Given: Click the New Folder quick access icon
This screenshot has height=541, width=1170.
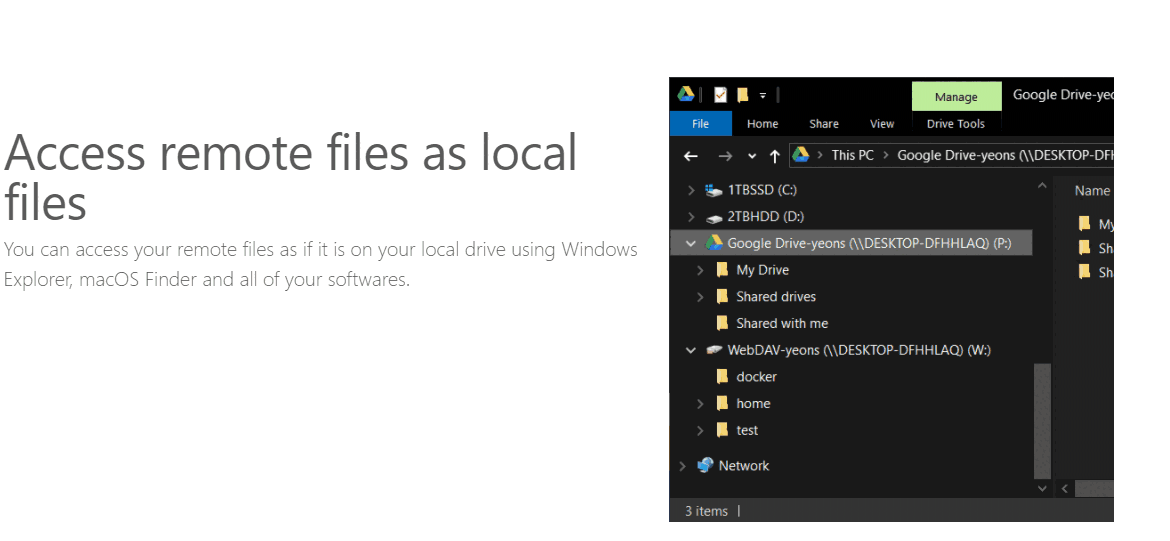Looking at the screenshot, I should [x=742, y=95].
